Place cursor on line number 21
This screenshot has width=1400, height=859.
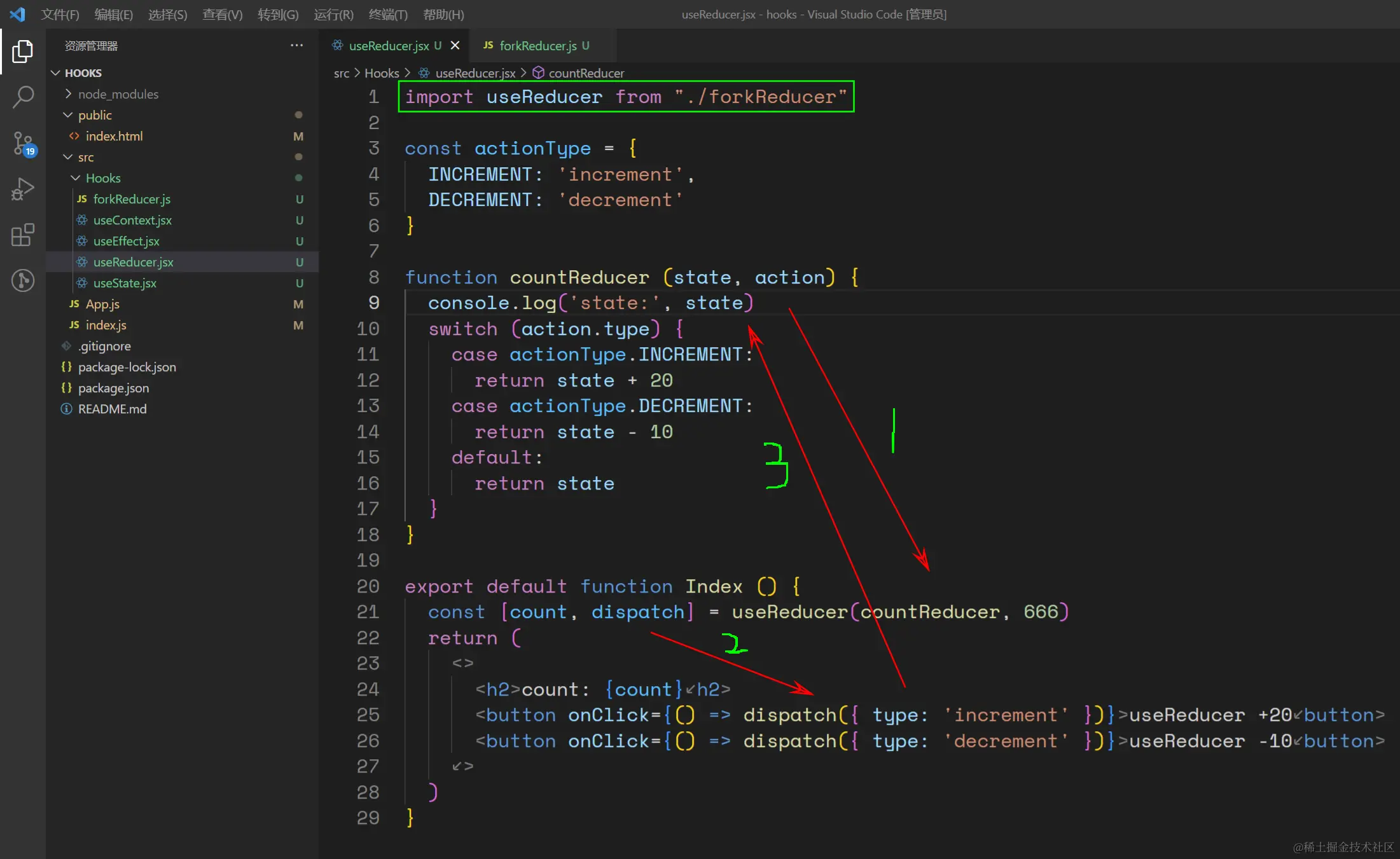point(368,612)
